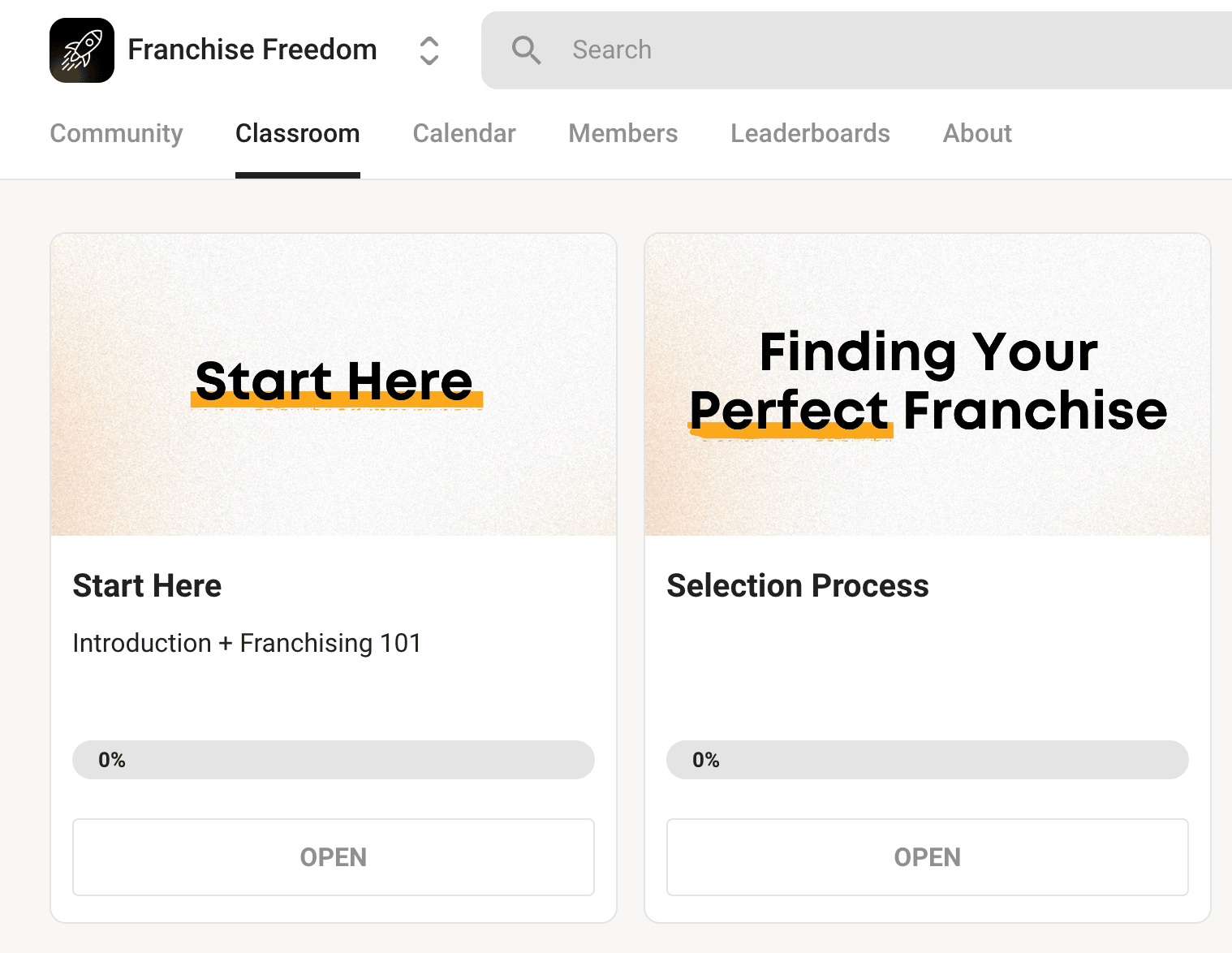Click the magnifying glass search icon
Viewport: 1232px width, 953px height.
pyautogui.click(x=526, y=50)
